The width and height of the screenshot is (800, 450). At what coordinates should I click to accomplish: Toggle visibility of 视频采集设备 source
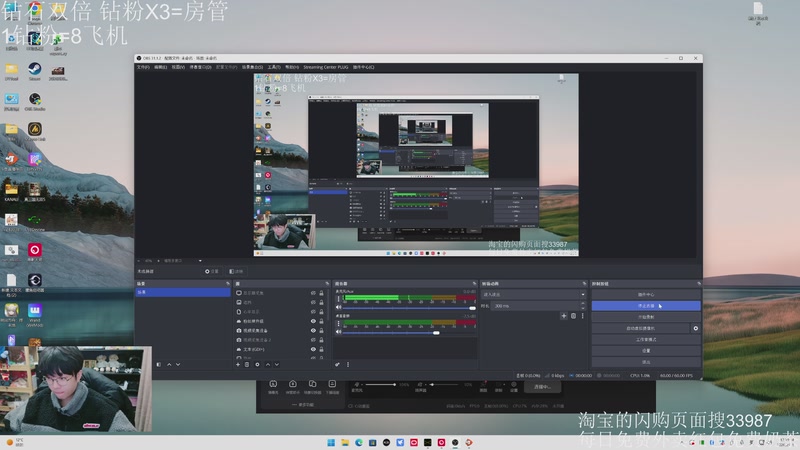point(313,331)
